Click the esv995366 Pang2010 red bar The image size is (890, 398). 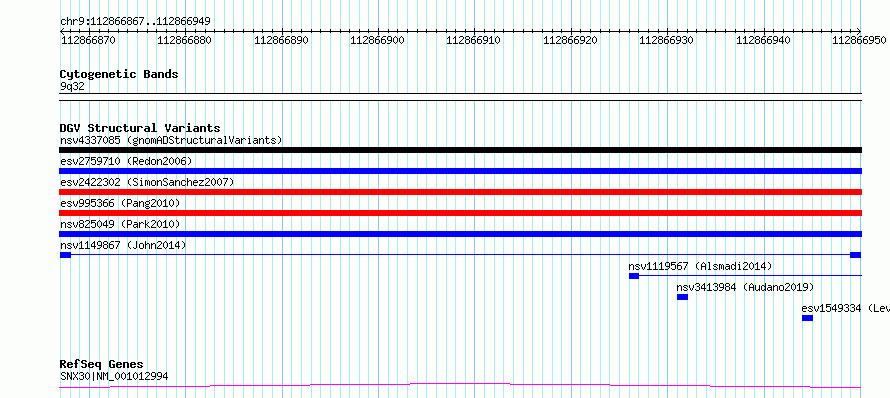tap(460, 213)
